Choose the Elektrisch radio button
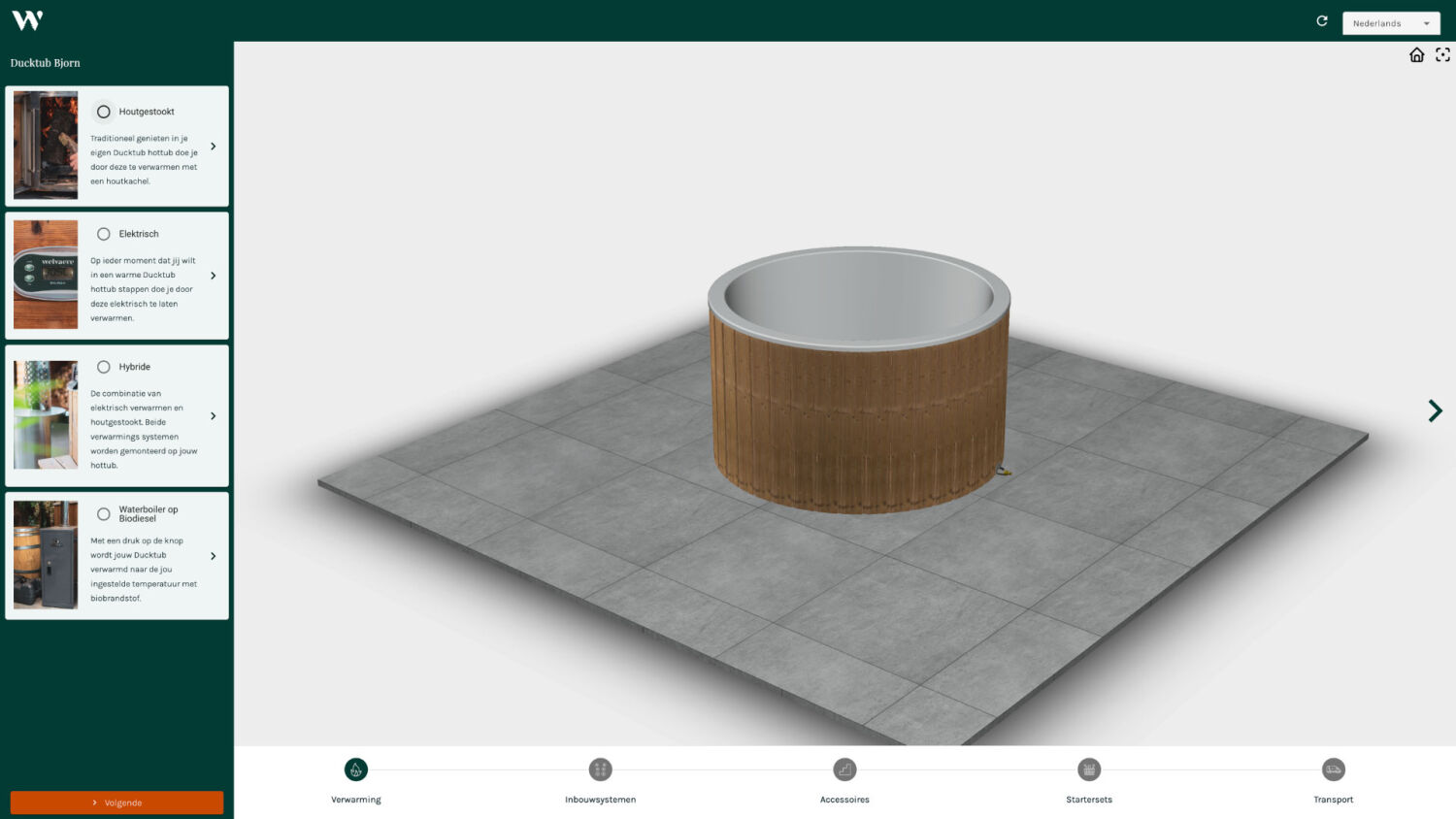Viewport: 1456px width, 819px height. 104,234
